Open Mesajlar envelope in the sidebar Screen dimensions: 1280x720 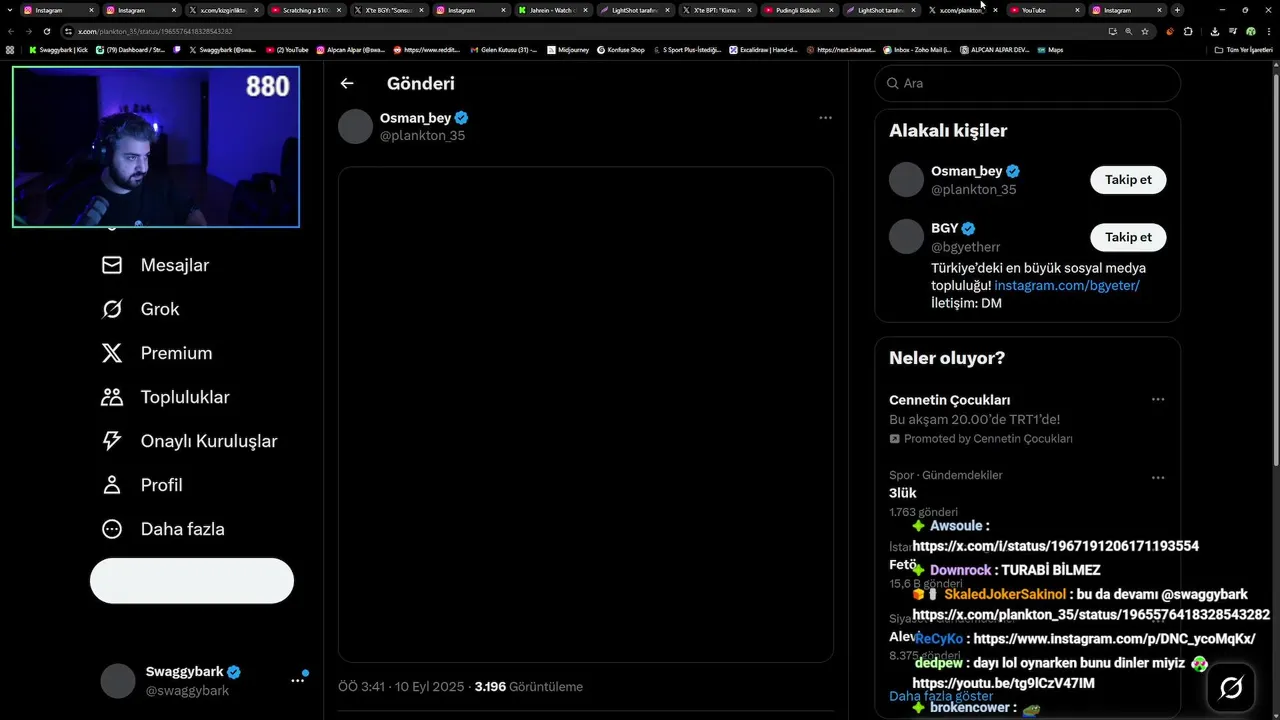pos(155,265)
